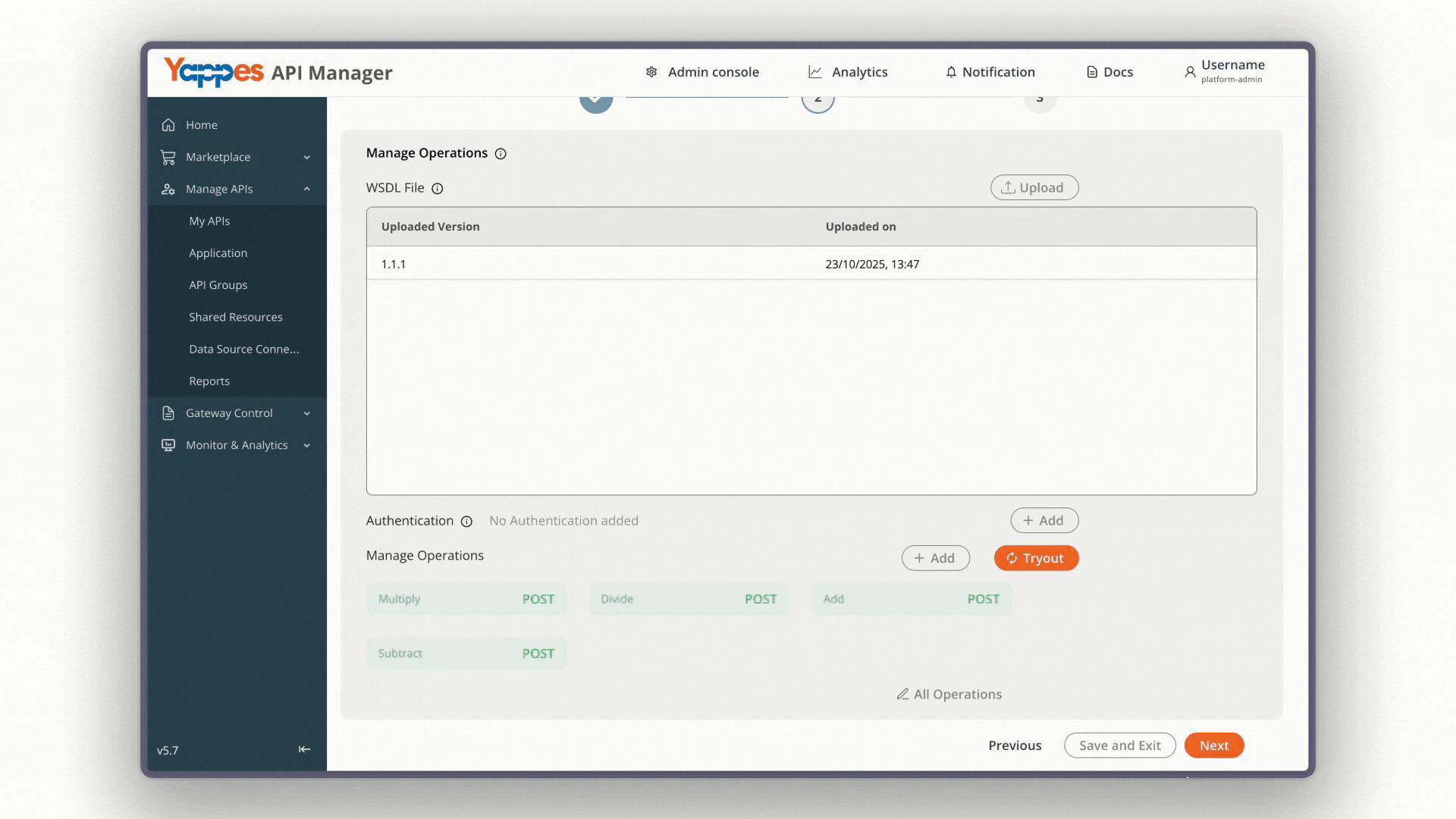Viewport: 1456px width, 819px height.
Task: Go to Home in sidebar
Action: click(x=202, y=125)
